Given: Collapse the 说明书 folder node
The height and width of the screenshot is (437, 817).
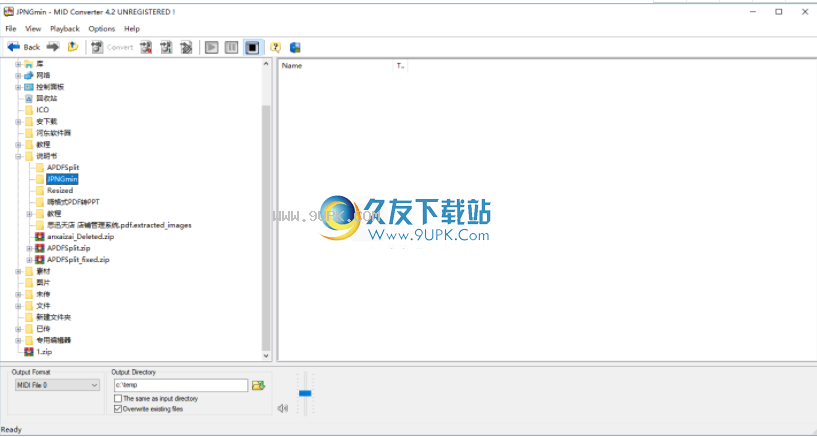Looking at the screenshot, I should click(x=18, y=156).
